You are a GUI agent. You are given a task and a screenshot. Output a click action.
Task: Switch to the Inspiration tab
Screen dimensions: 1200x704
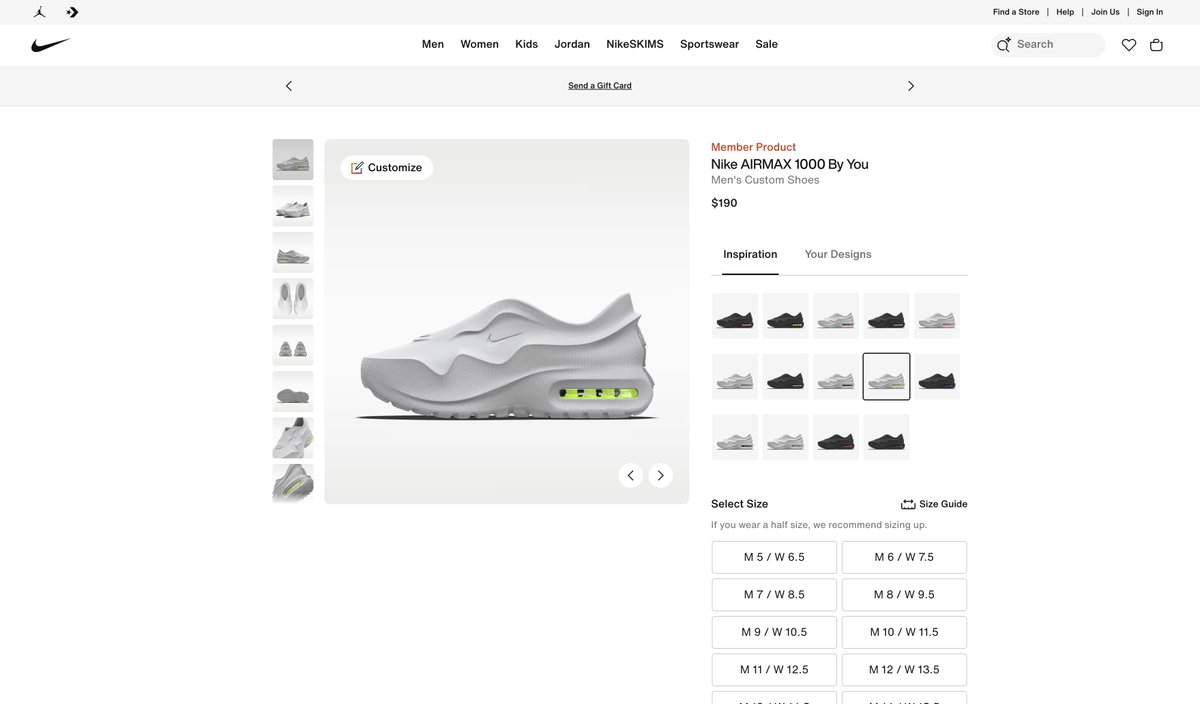[x=750, y=254]
